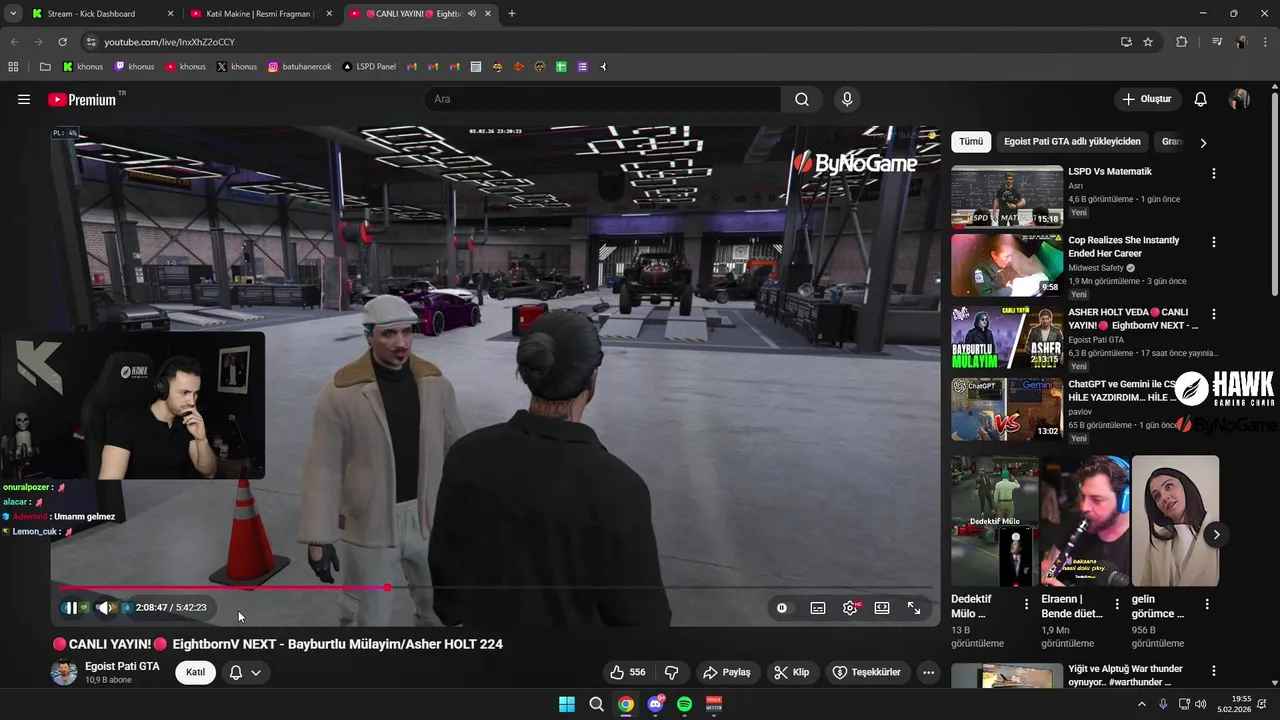Open a new browser tab
This screenshot has height=720, width=1280.
(512, 14)
